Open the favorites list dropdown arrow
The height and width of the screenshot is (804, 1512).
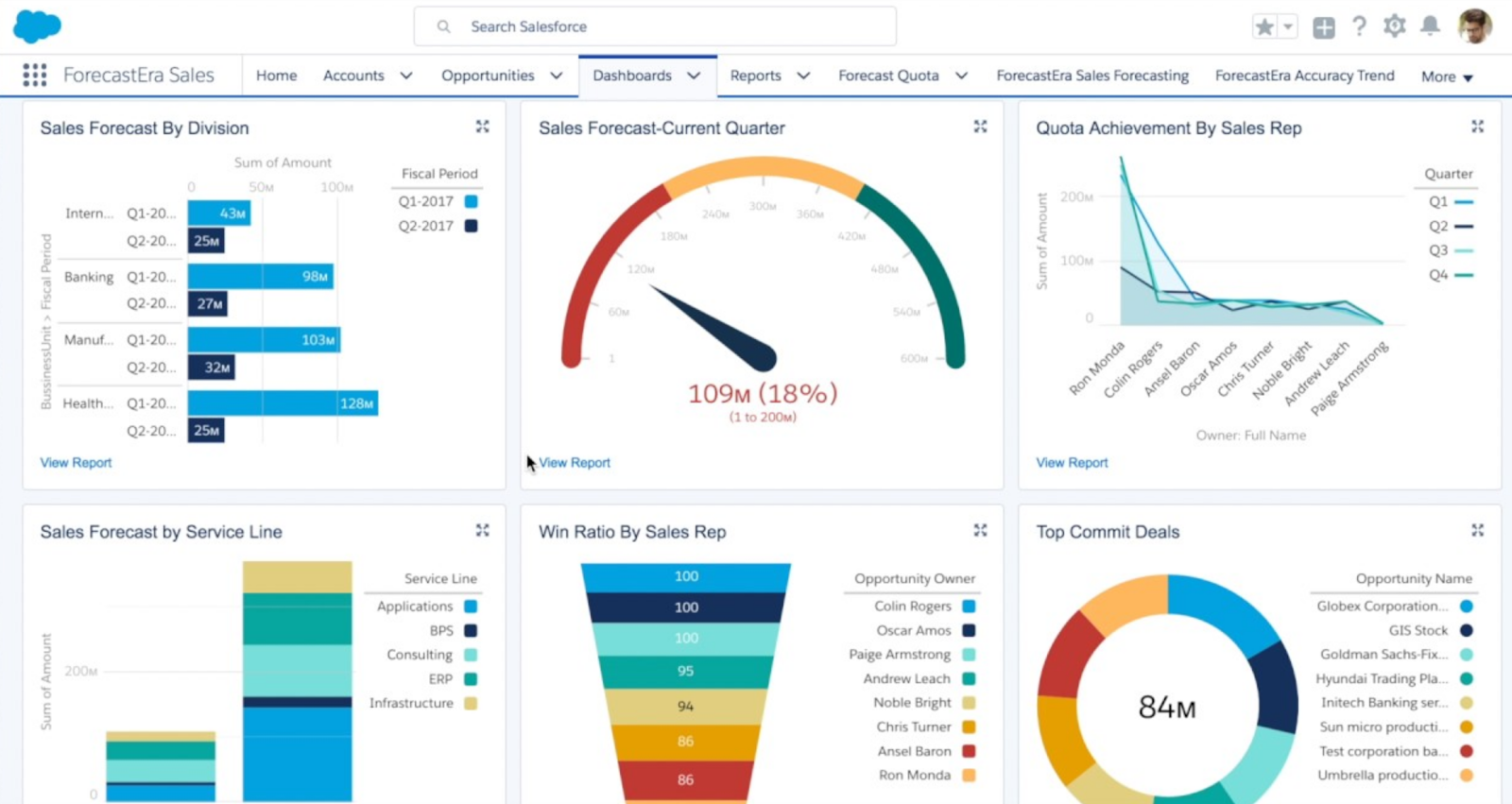pyautogui.click(x=1287, y=26)
